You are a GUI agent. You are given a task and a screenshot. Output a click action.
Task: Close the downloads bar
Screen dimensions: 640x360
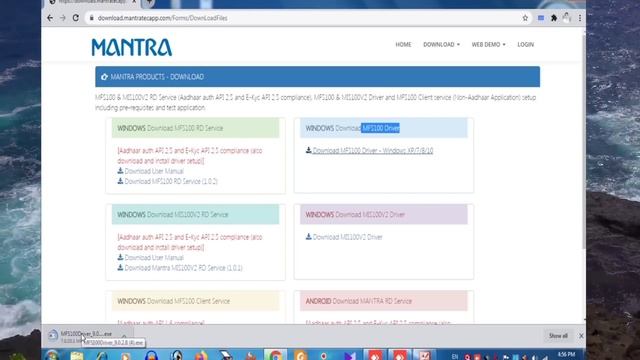point(581,336)
